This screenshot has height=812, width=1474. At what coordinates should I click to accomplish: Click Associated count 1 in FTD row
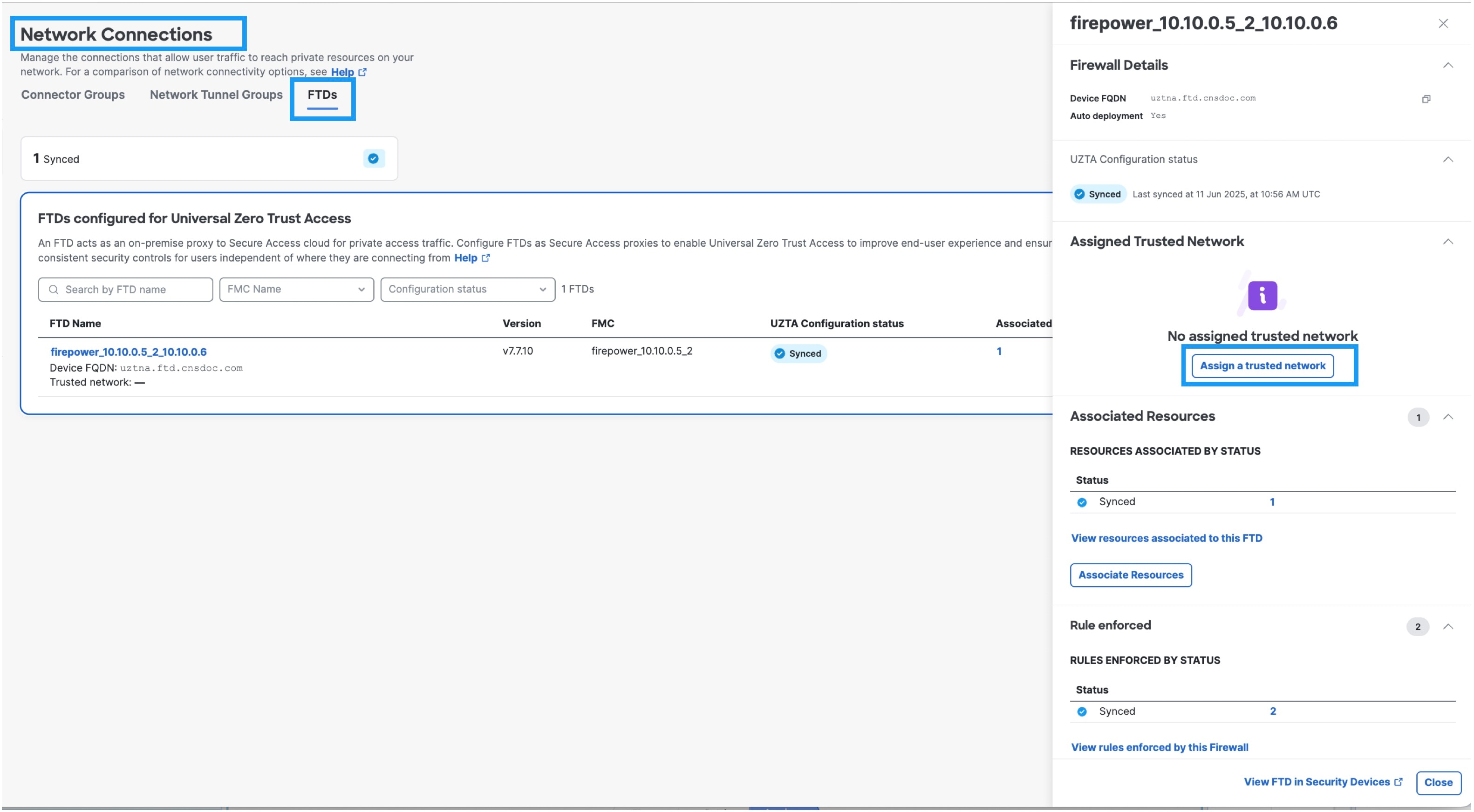(999, 352)
